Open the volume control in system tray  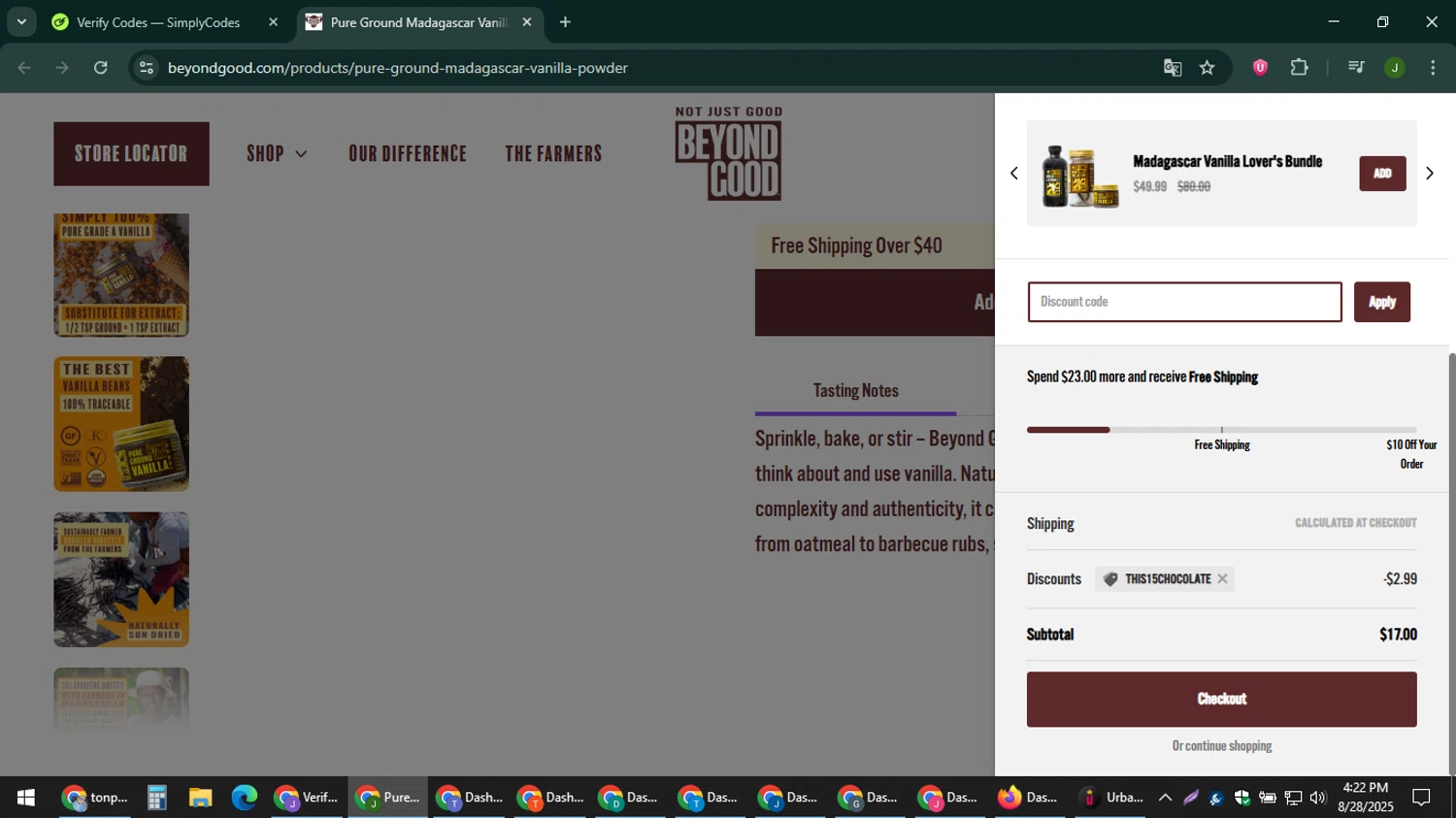click(1317, 798)
